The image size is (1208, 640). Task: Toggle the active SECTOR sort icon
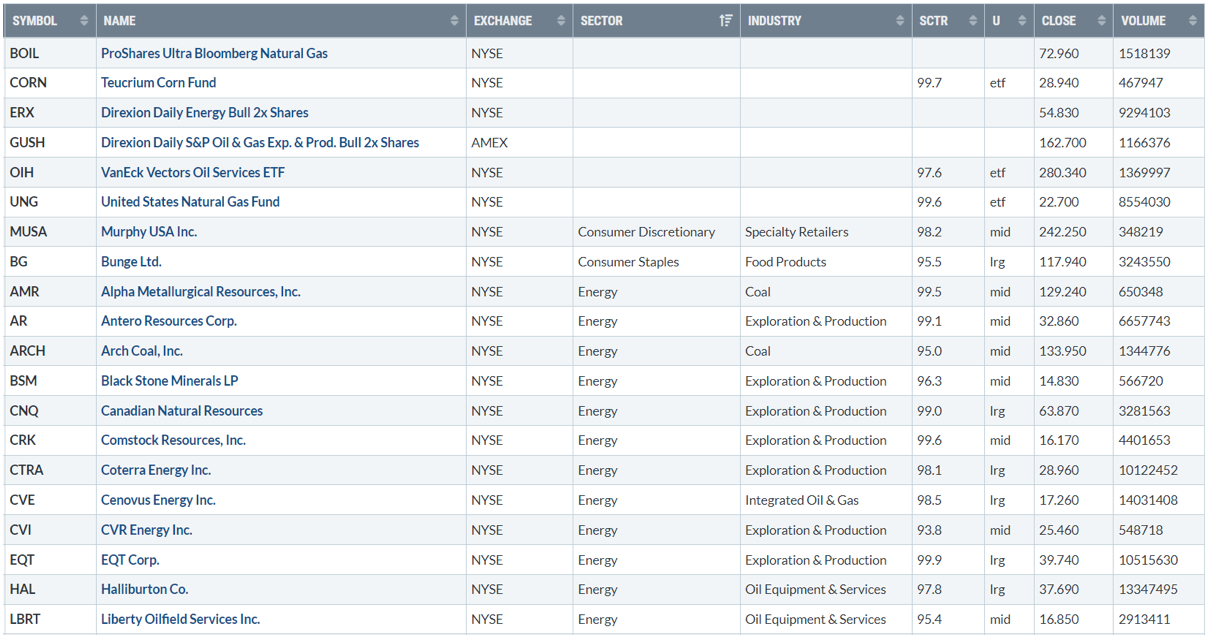coord(726,21)
